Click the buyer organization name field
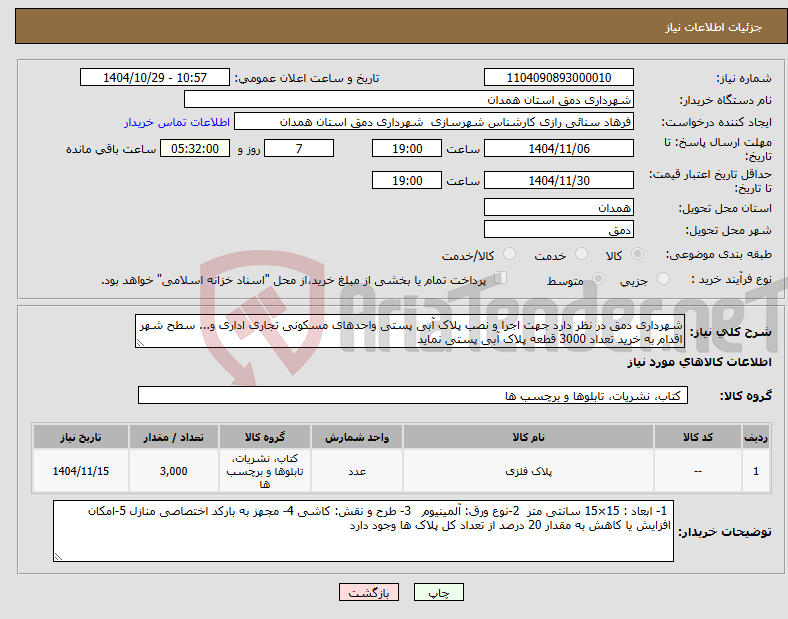This screenshot has width=788, height=619. coord(409,99)
